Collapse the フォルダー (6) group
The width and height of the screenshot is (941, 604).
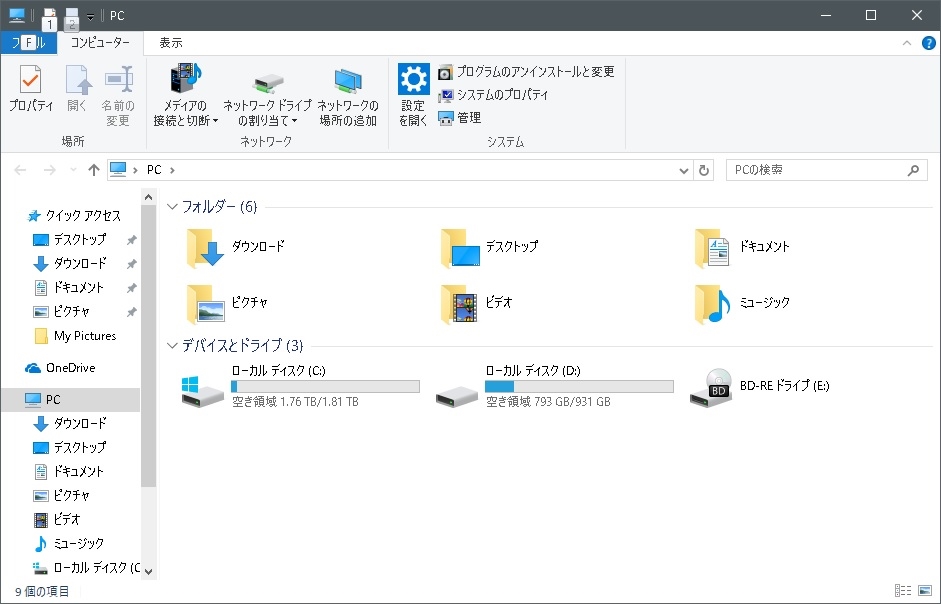[173, 207]
